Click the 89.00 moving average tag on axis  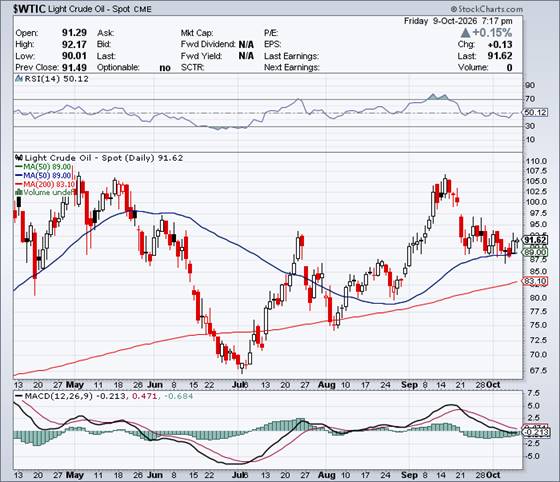(535, 252)
